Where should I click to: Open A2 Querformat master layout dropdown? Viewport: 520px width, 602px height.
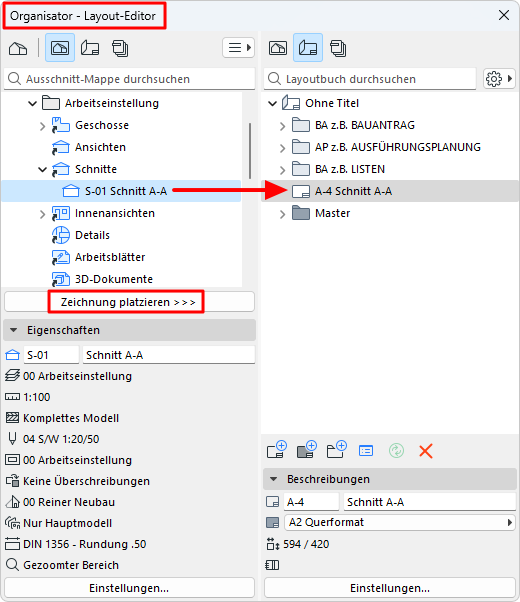(400, 523)
